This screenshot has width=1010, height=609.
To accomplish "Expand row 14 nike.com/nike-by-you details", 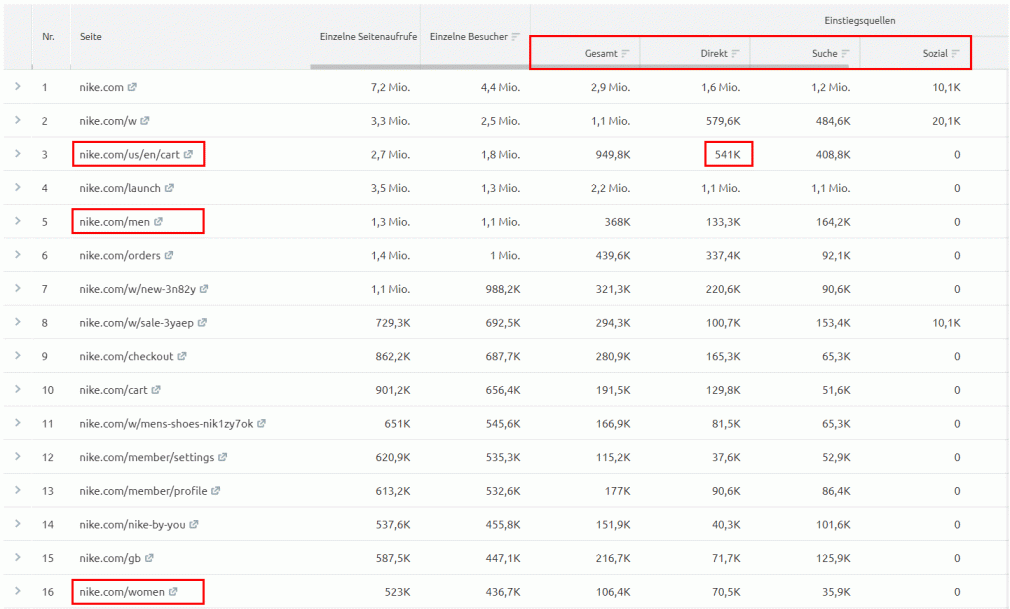I will tap(18, 523).
